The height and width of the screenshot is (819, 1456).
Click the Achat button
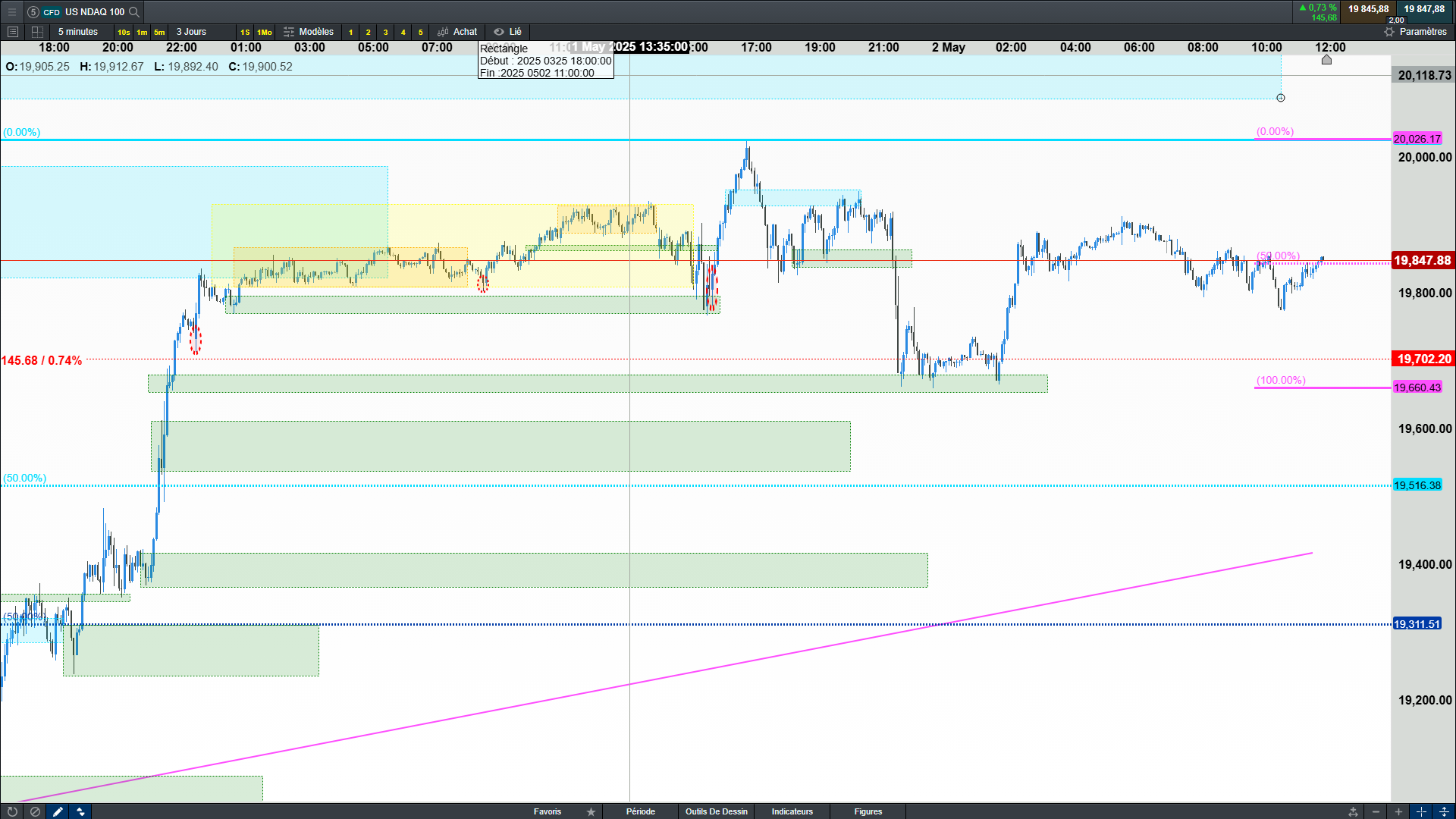point(457,32)
